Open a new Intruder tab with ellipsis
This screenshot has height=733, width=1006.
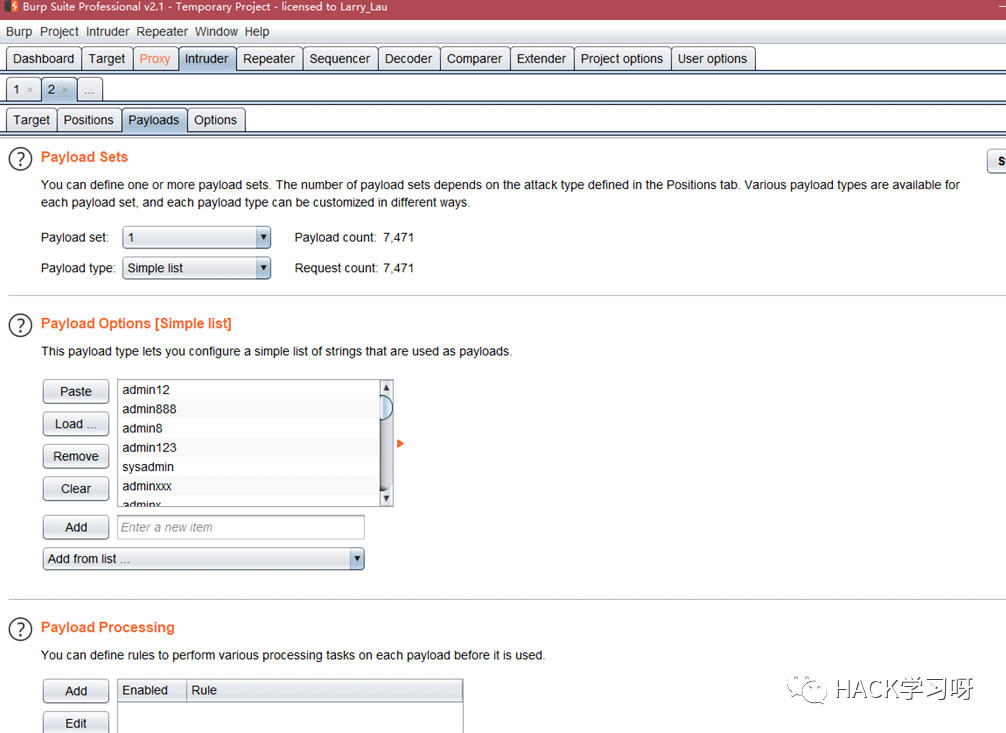tap(89, 89)
